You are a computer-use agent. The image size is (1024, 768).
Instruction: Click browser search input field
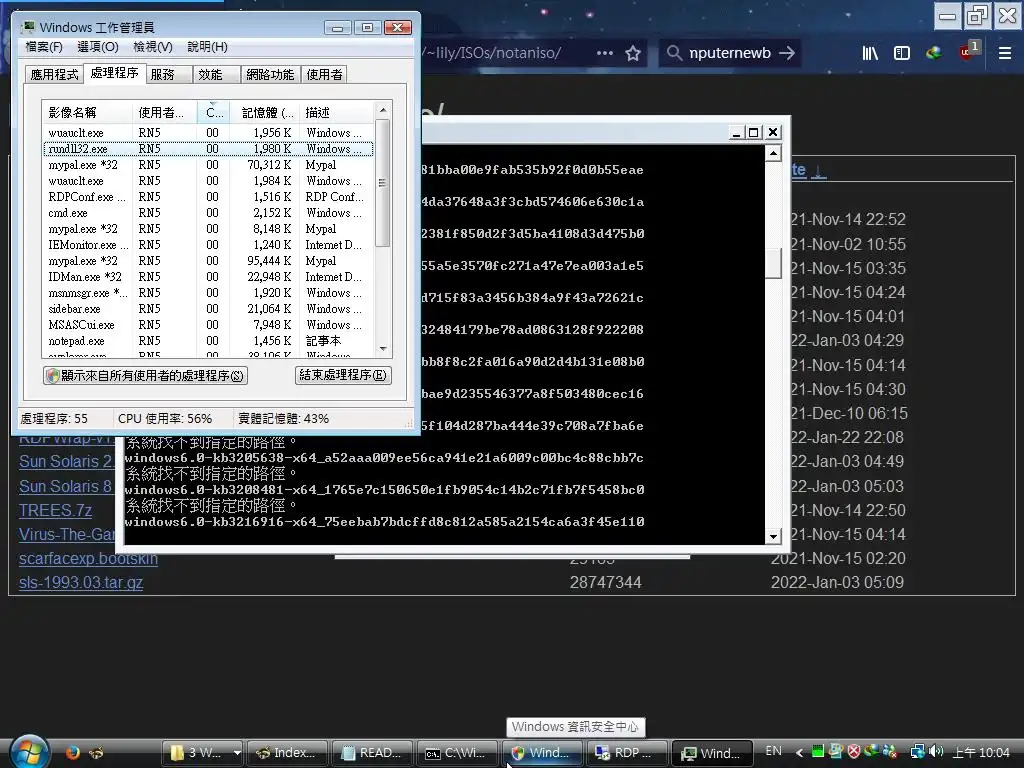click(730, 53)
